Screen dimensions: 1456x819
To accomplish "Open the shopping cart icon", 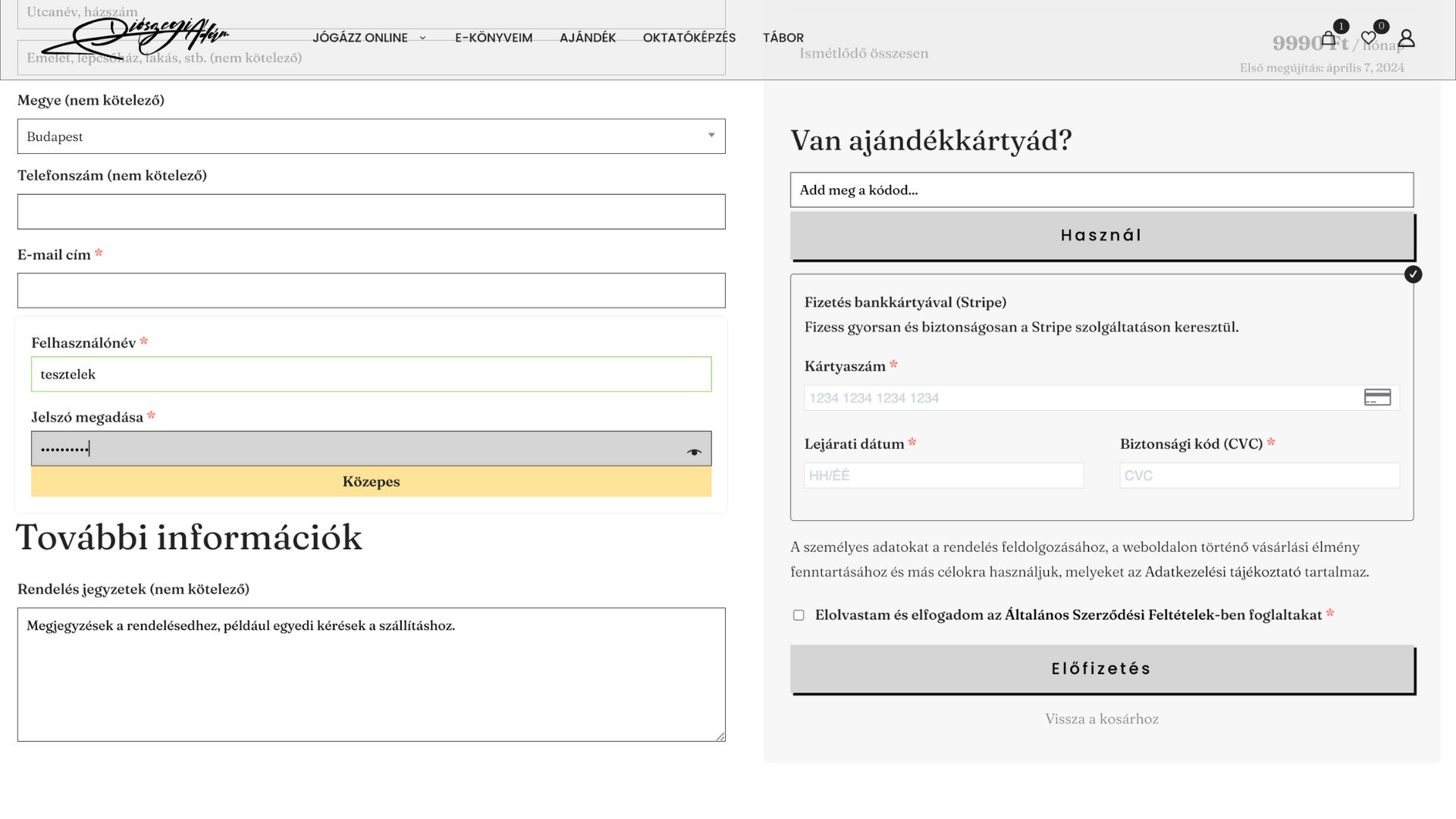I will pos(1329,39).
